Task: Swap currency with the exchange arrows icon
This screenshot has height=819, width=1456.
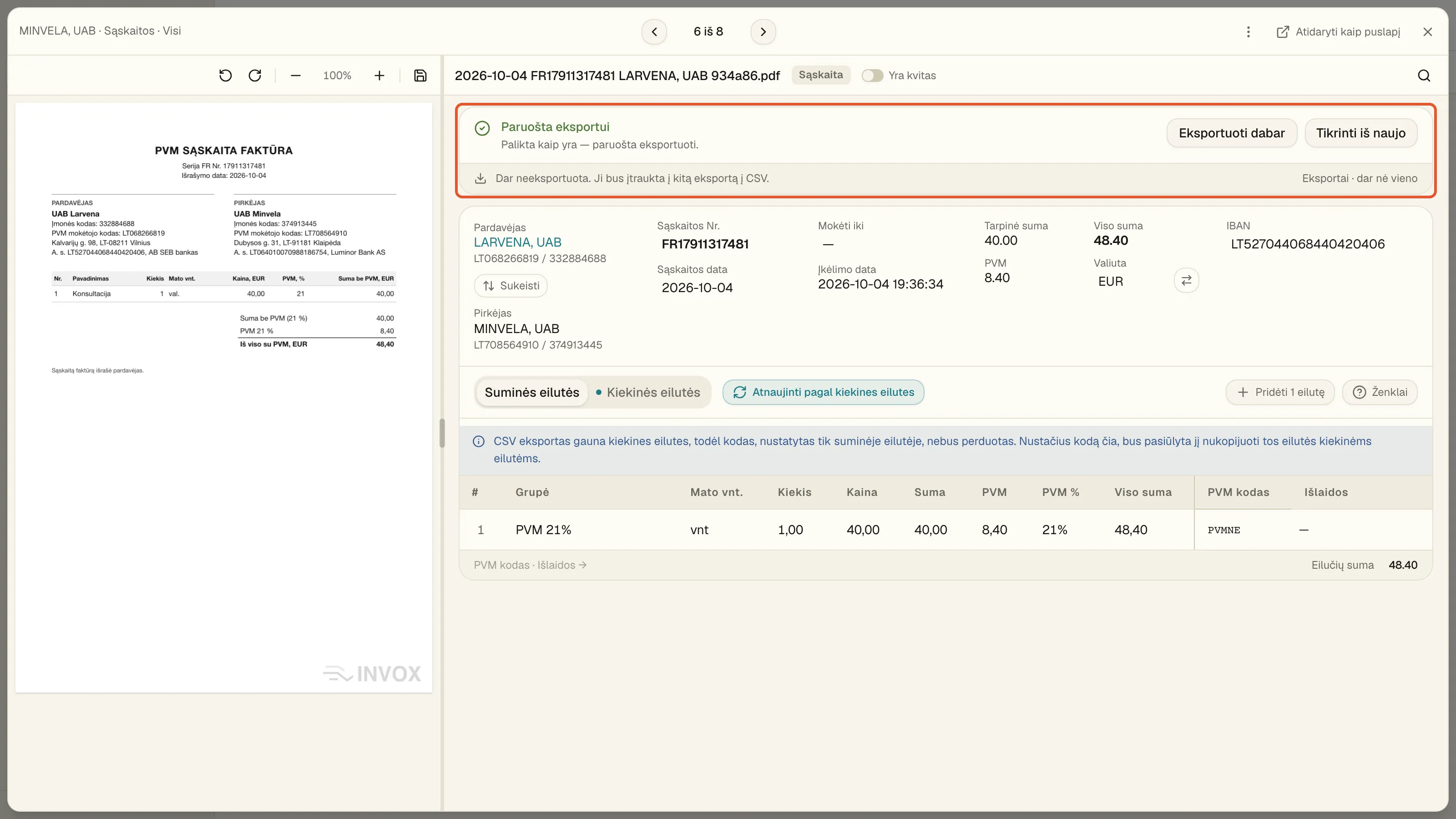Action: click(x=1186, y=280)
